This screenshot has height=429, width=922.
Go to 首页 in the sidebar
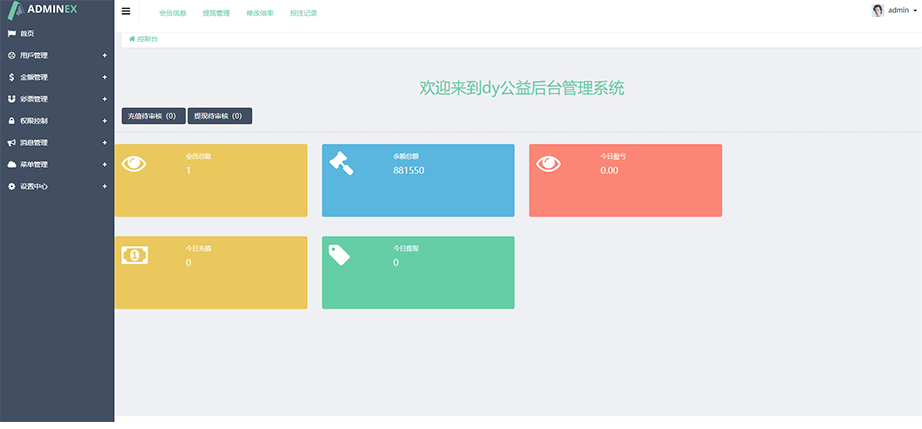[27, 33]
